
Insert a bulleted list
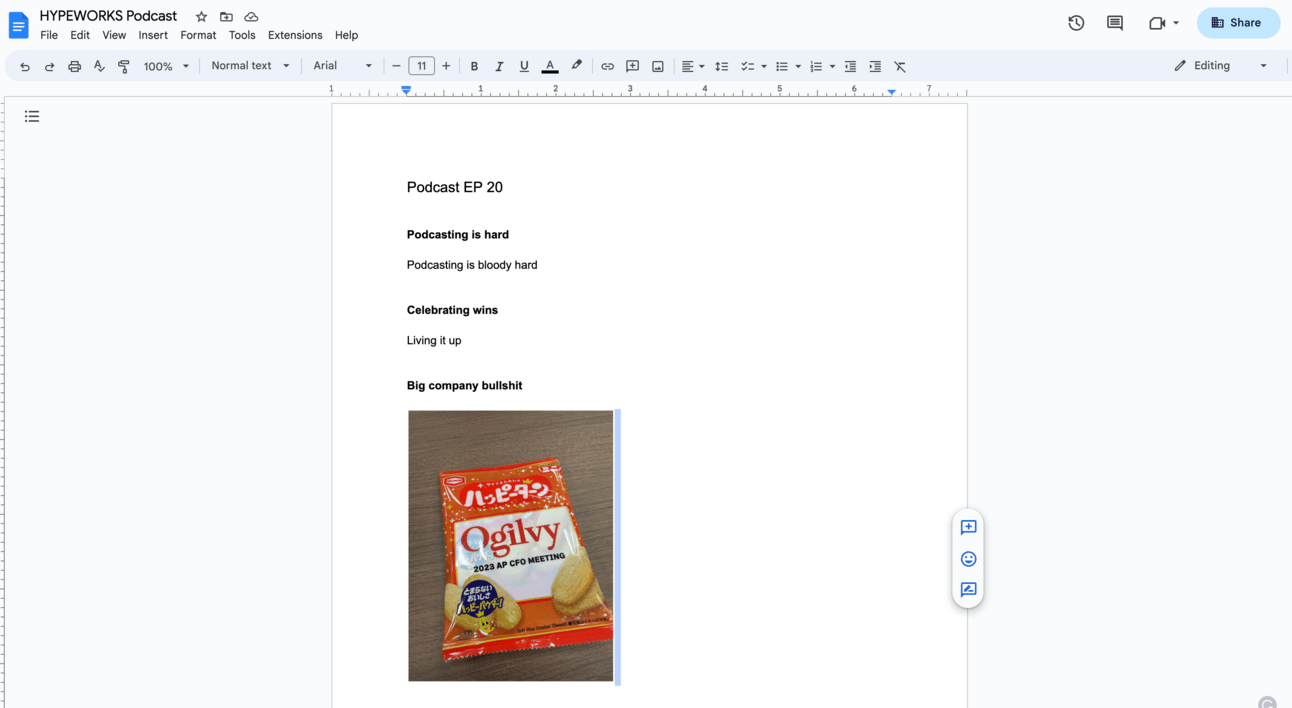pyautogui.click(x=782, y=66)
